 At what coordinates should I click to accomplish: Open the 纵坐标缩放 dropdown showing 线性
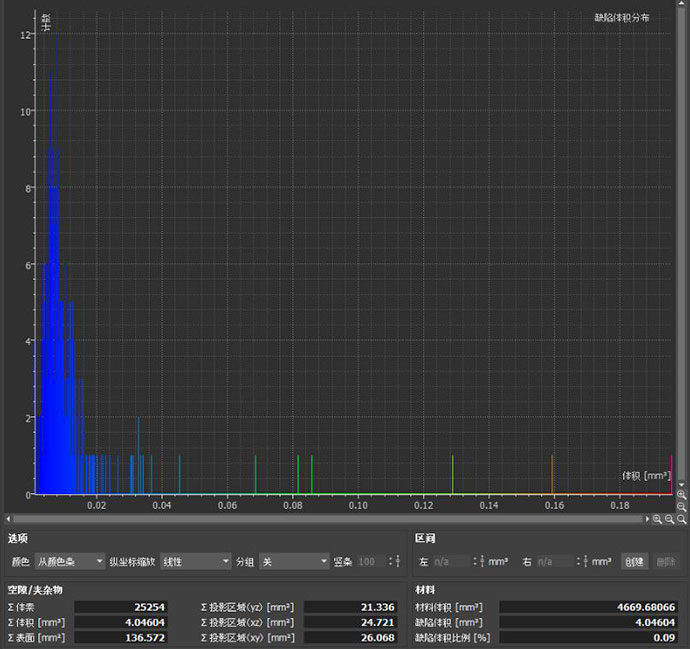tap(196, 562)
